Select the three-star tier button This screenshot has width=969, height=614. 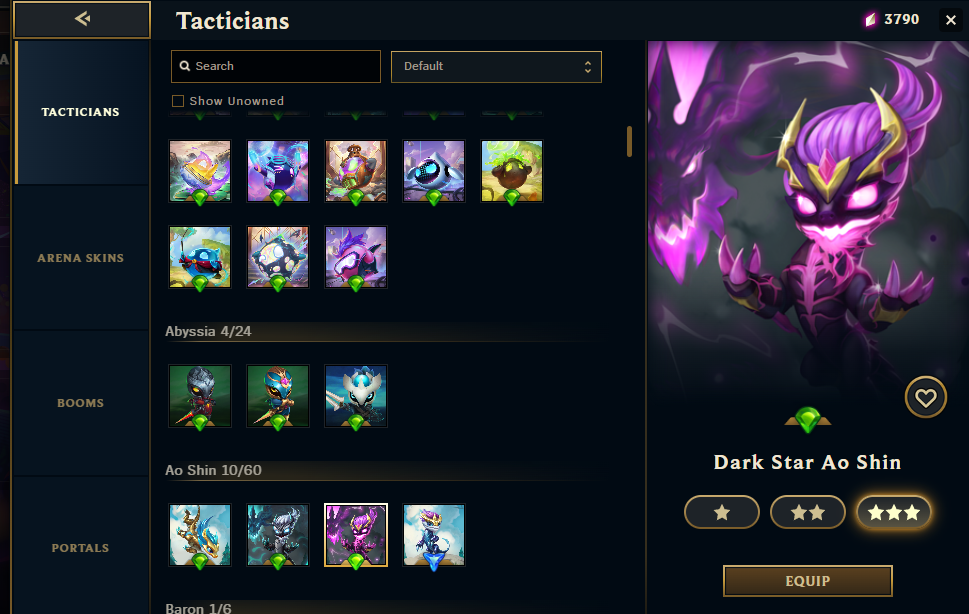click(x=894, y=512)
